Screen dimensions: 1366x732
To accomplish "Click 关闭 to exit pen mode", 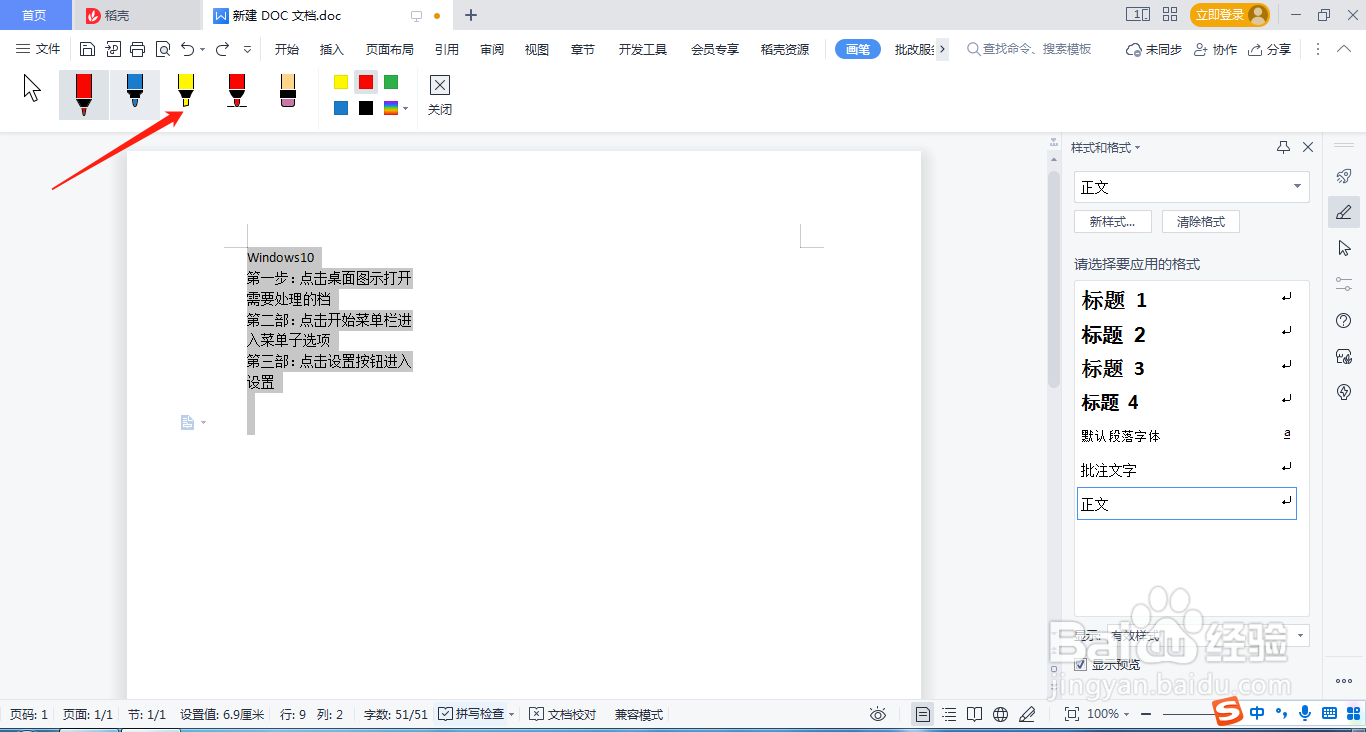I will (x=439, y=95).
